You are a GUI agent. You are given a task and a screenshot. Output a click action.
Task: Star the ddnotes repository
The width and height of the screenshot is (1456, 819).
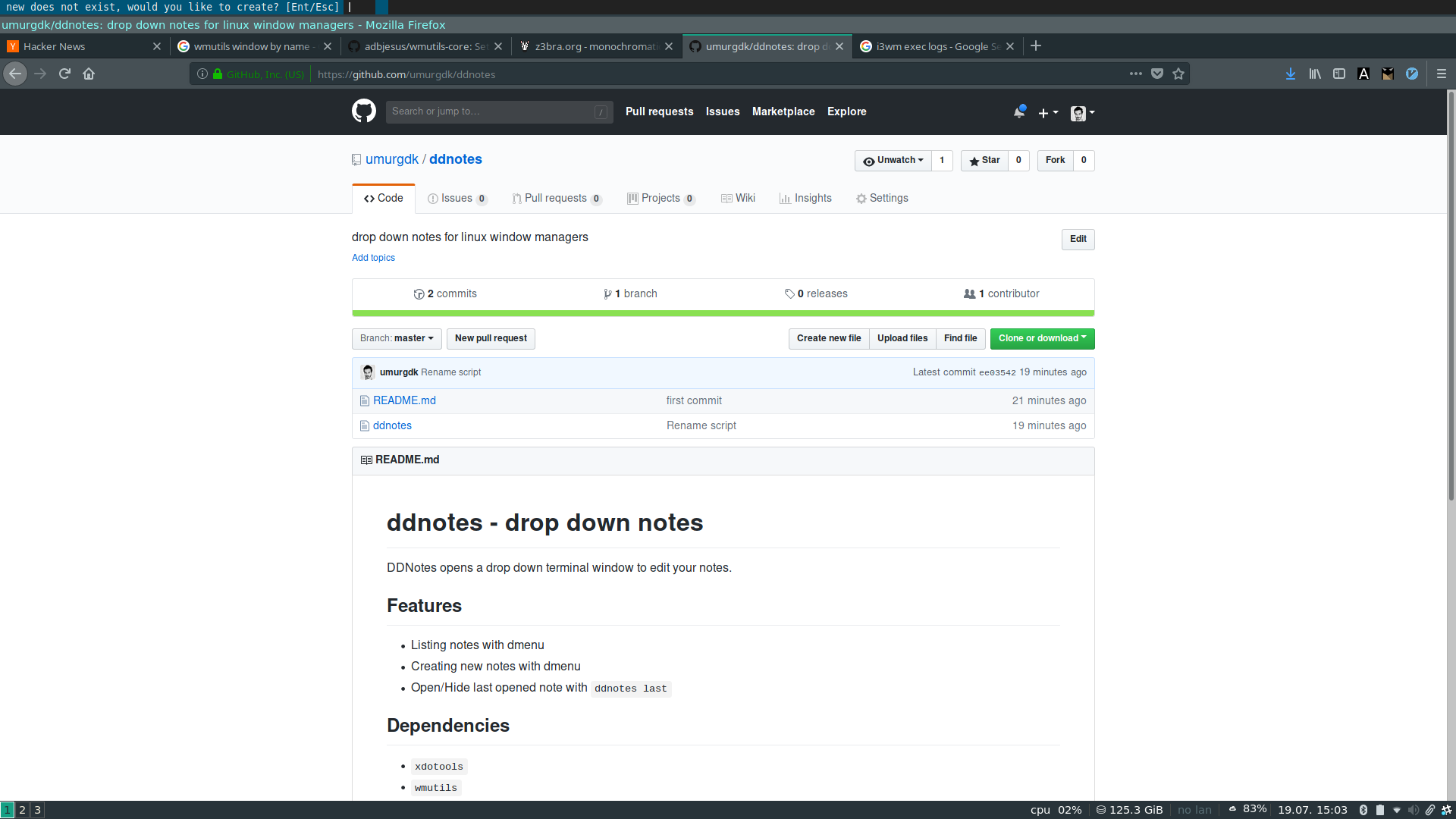[x=984, y=160]
